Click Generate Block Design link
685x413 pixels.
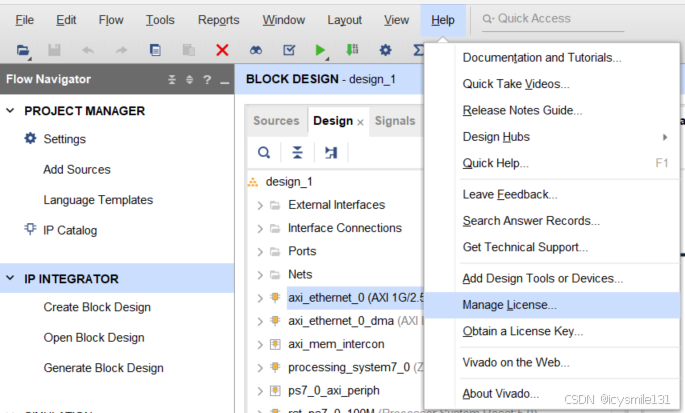[104, 368]
